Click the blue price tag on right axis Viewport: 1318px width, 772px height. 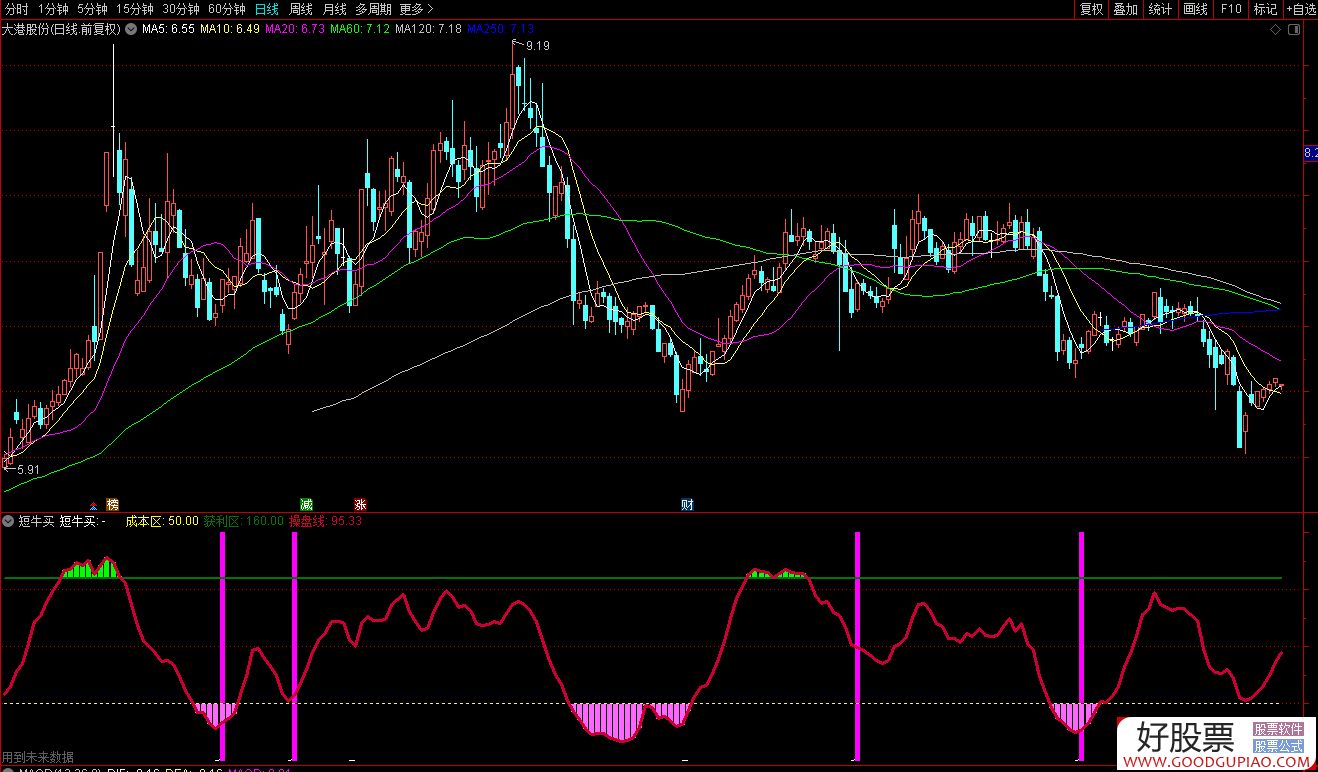pos(1311,153)
